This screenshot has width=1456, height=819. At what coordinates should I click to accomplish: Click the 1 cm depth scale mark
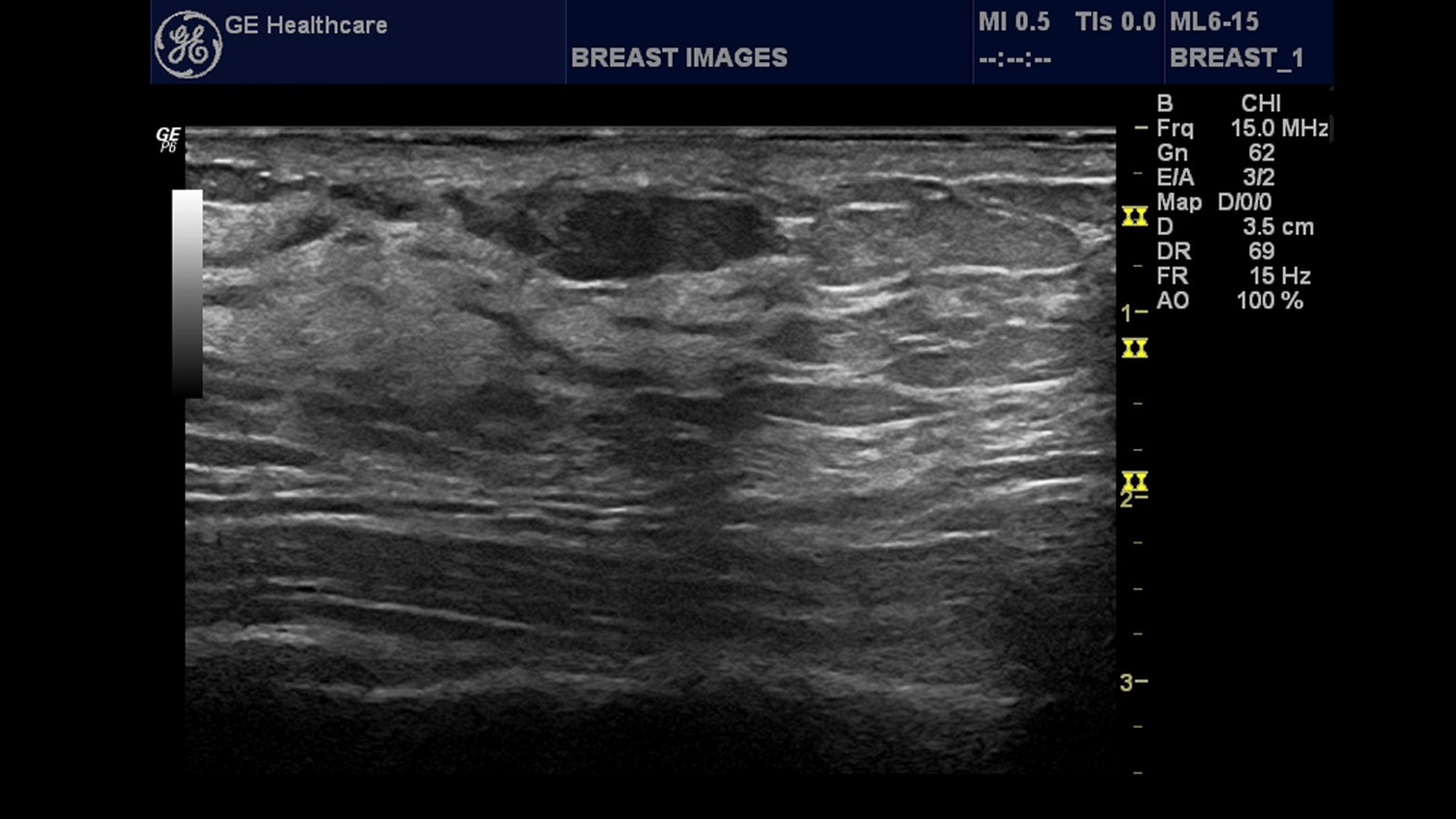tap(1132, 312)
